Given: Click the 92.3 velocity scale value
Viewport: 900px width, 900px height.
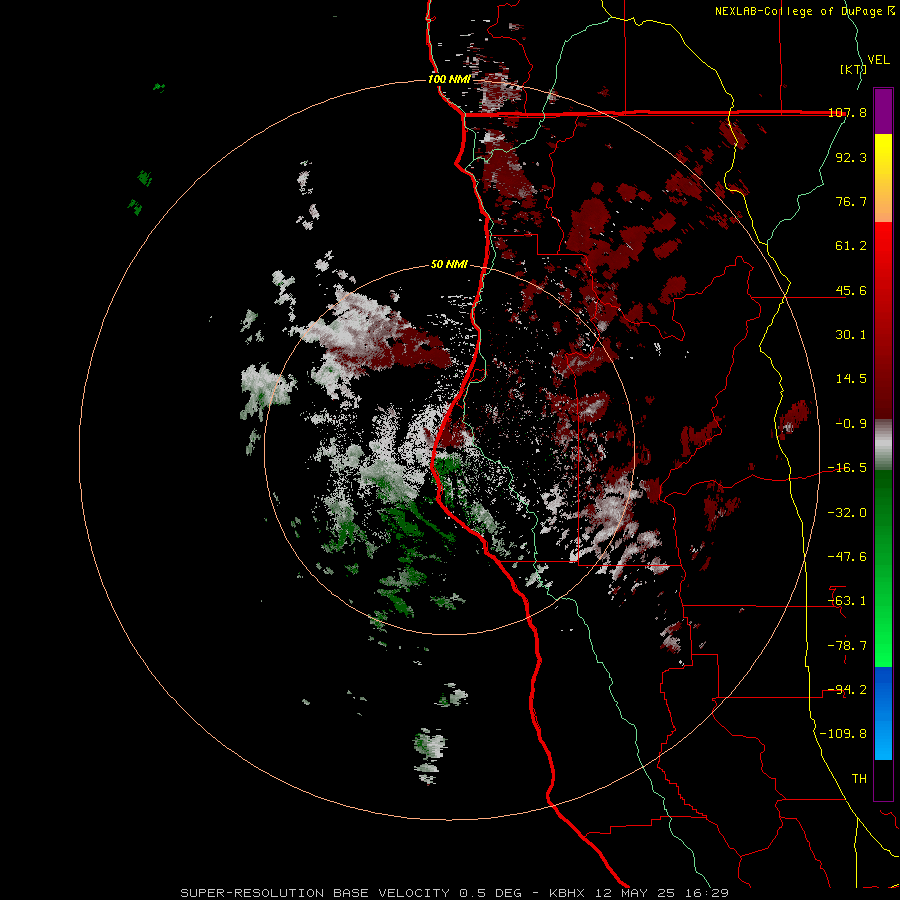Looking at the screenshot, I should (851, 157).
